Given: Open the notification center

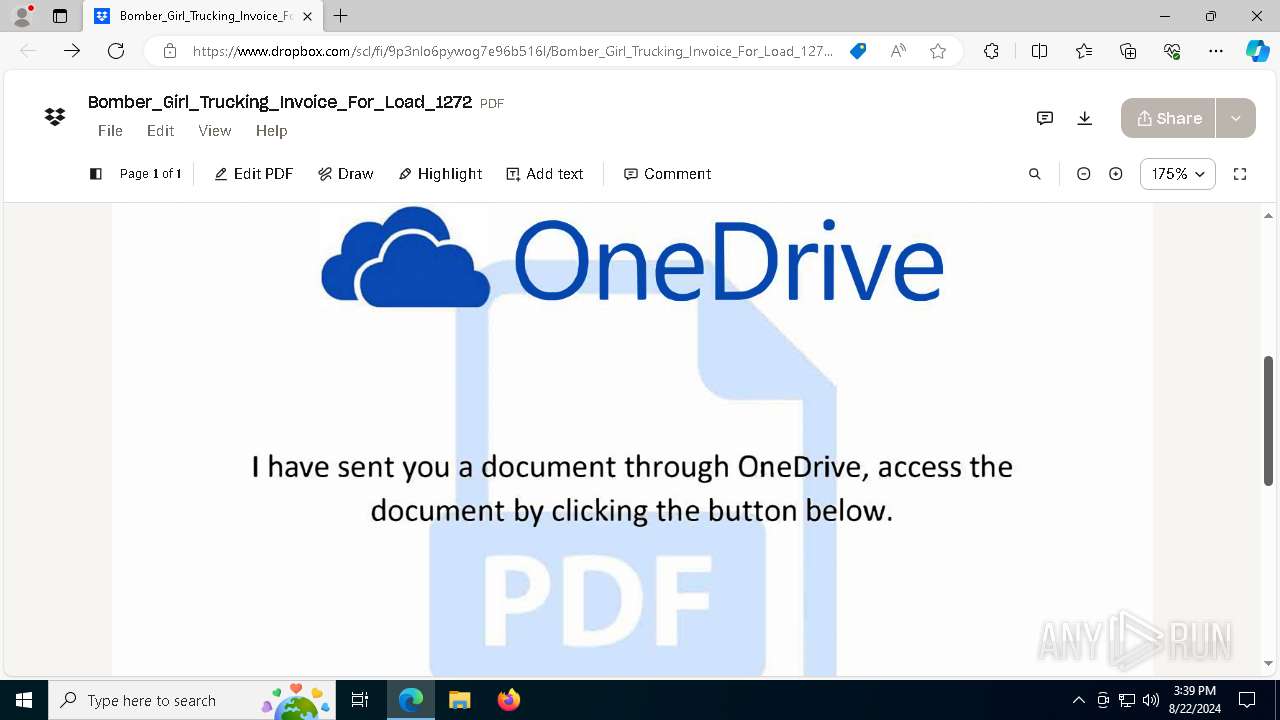Looking at the screenshot, I should coord(1247,700).
